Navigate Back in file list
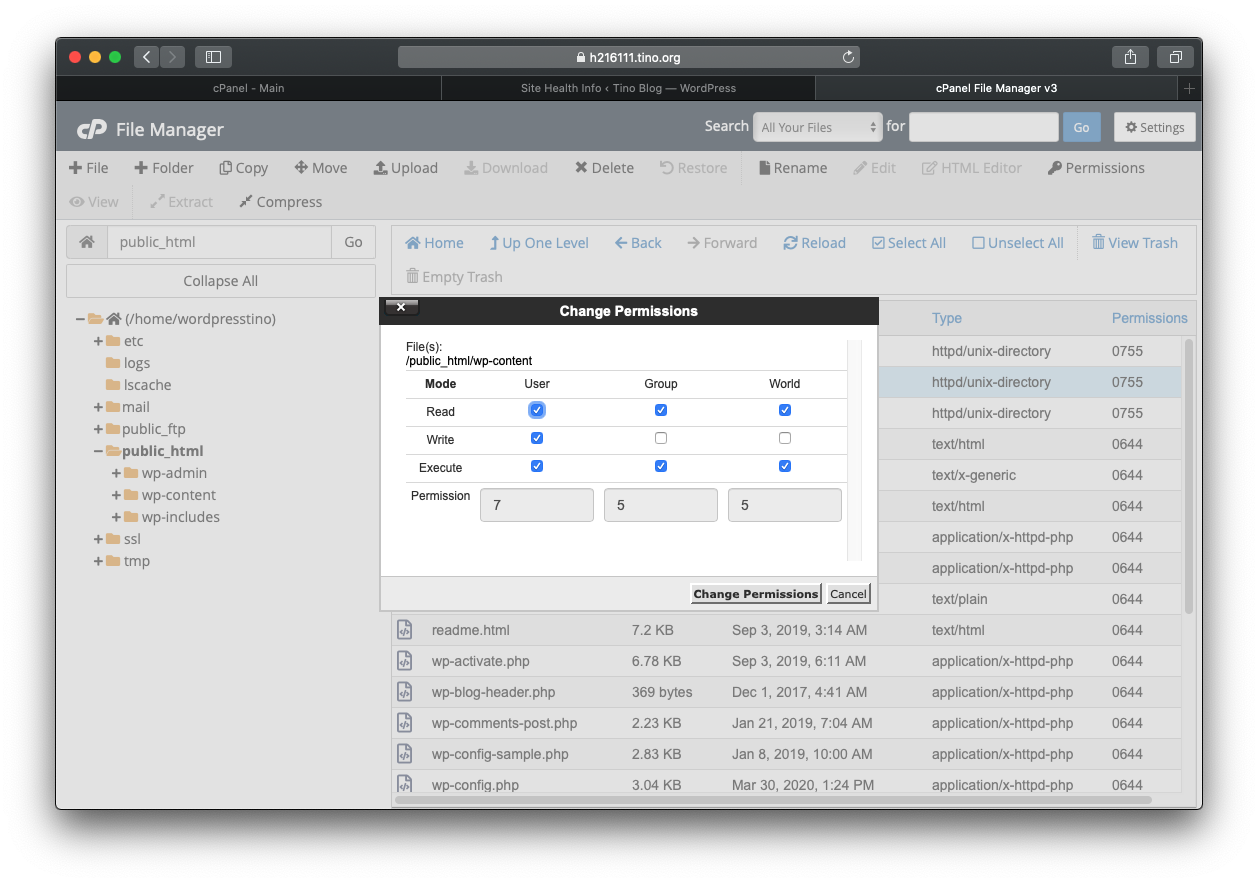Viewport: 1258px width, 883px height. 638,243
